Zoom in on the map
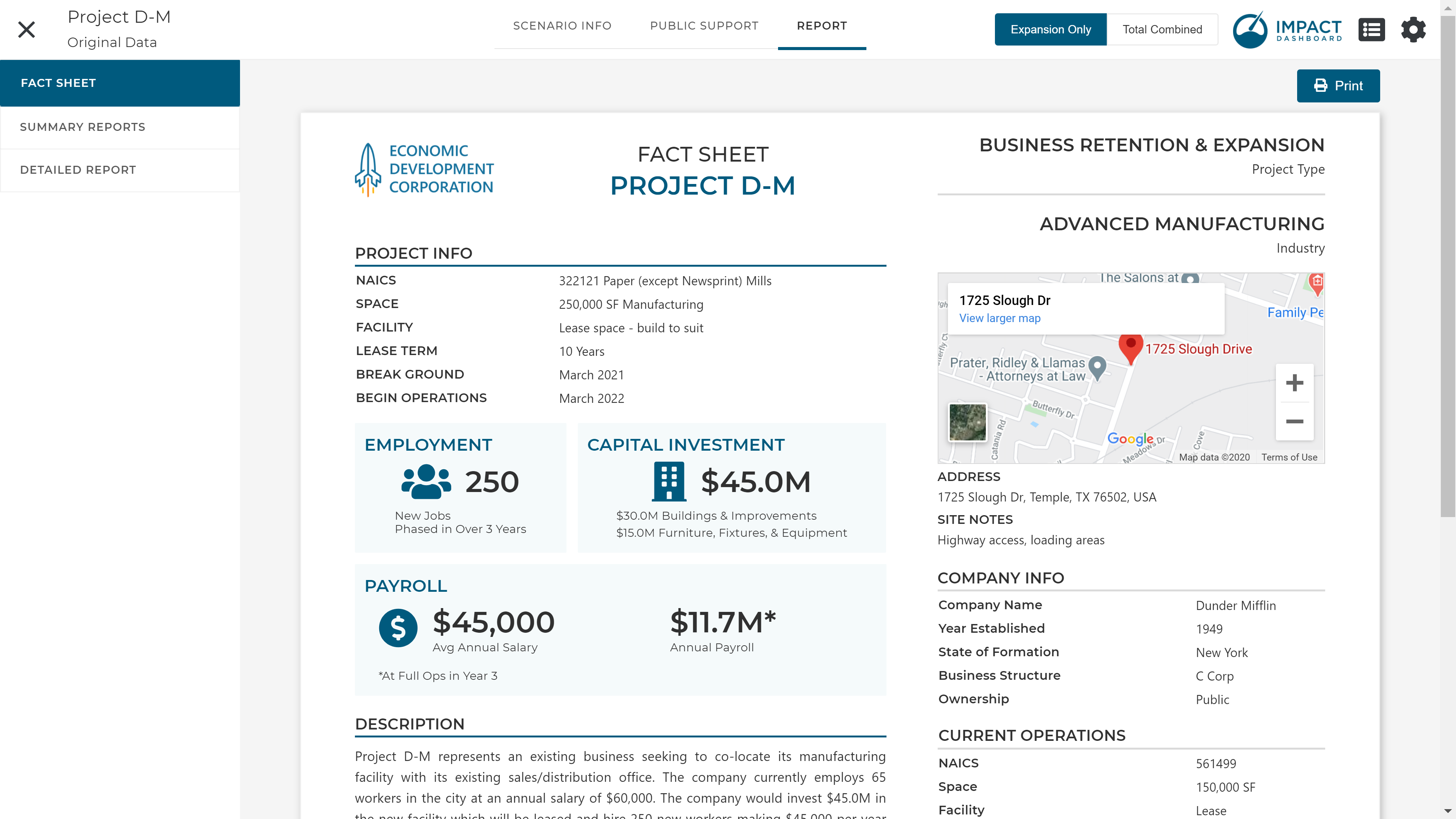The height and width of the screenshot is (819, 1456). [x=1294, y=383]
